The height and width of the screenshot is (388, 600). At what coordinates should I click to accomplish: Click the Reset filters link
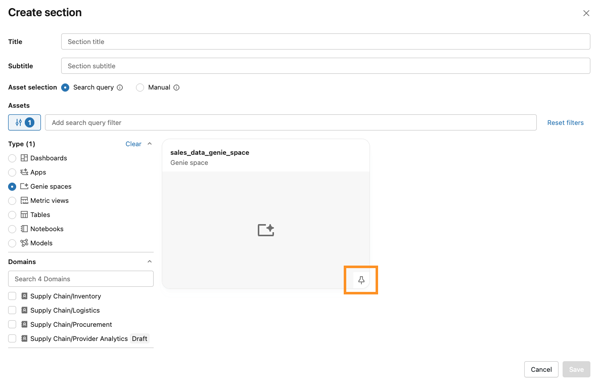[565, 122]
